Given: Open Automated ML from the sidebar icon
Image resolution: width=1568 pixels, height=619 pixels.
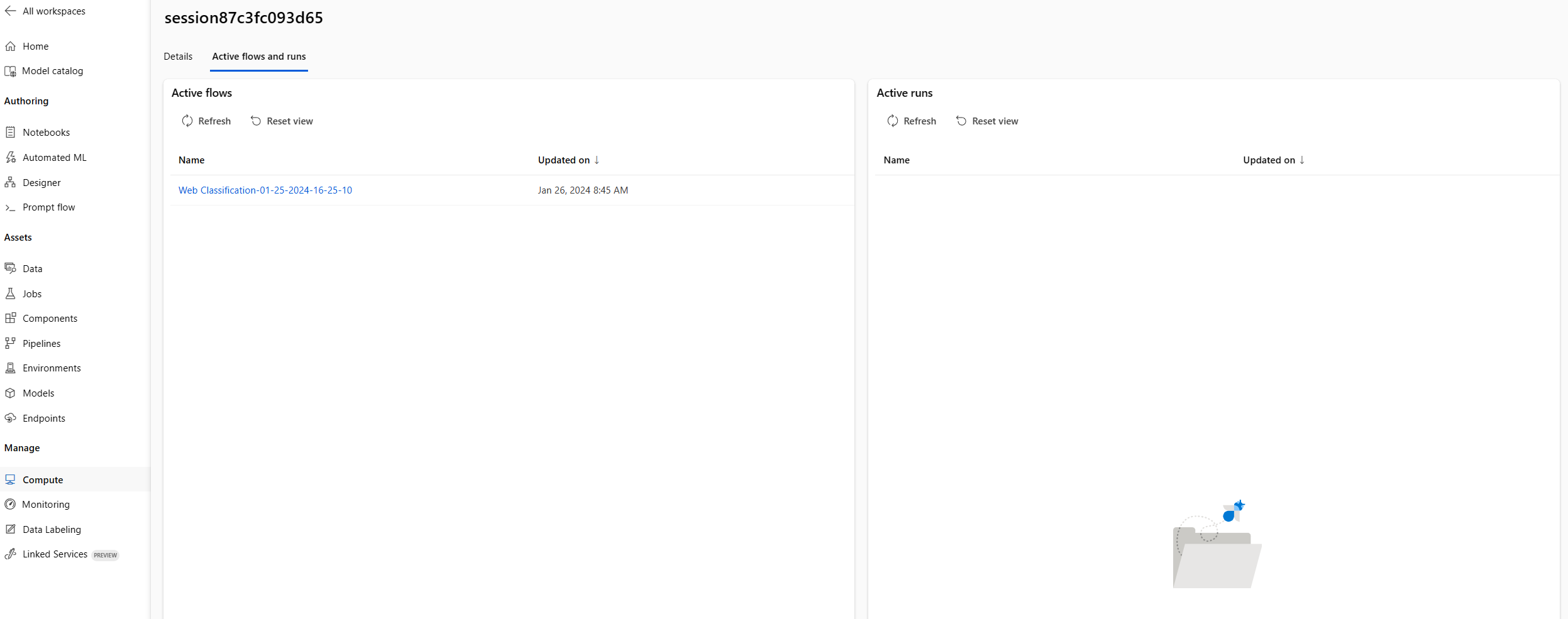Looking at the screenshot, I should 10,157.
